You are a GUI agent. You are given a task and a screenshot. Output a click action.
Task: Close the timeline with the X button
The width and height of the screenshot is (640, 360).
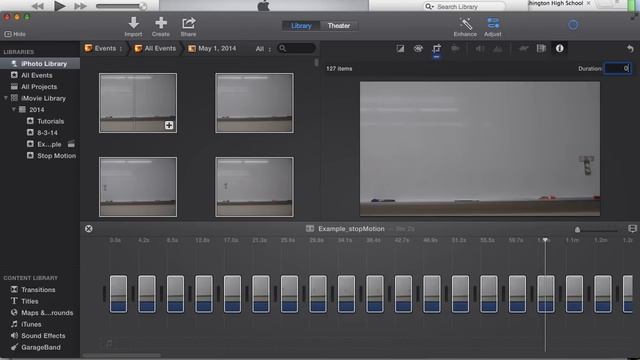(x=89, y=229)
